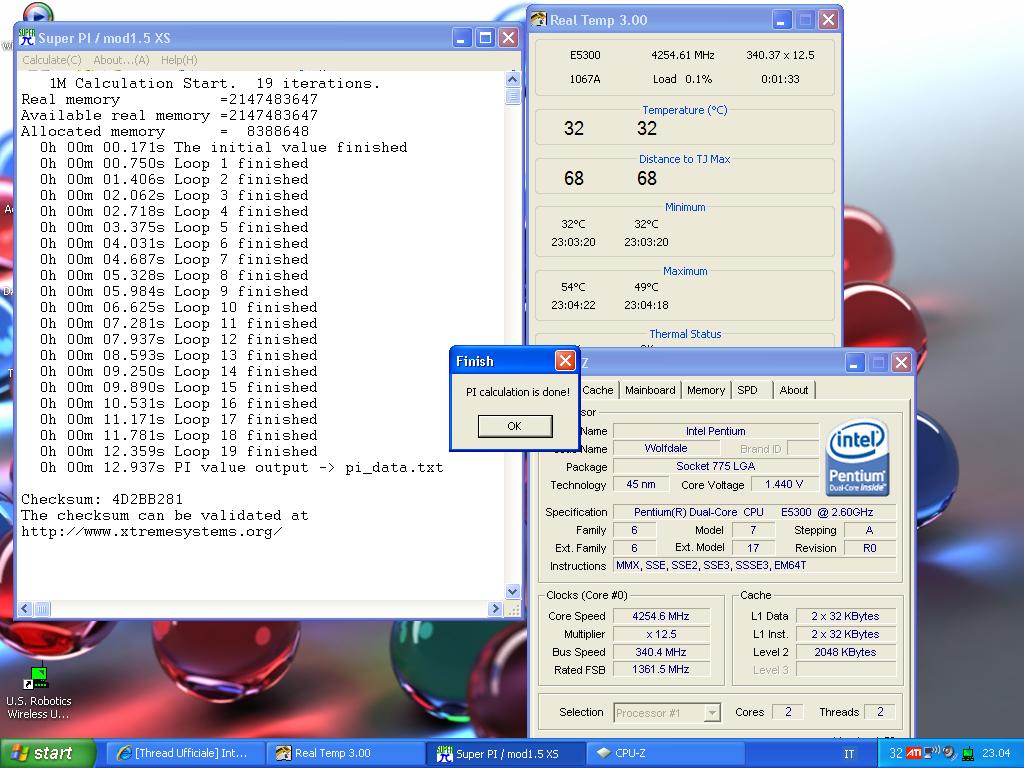Click the Instructions field listing MMX, SSE
1024x768 pixels.
click(x=755, y=566)
